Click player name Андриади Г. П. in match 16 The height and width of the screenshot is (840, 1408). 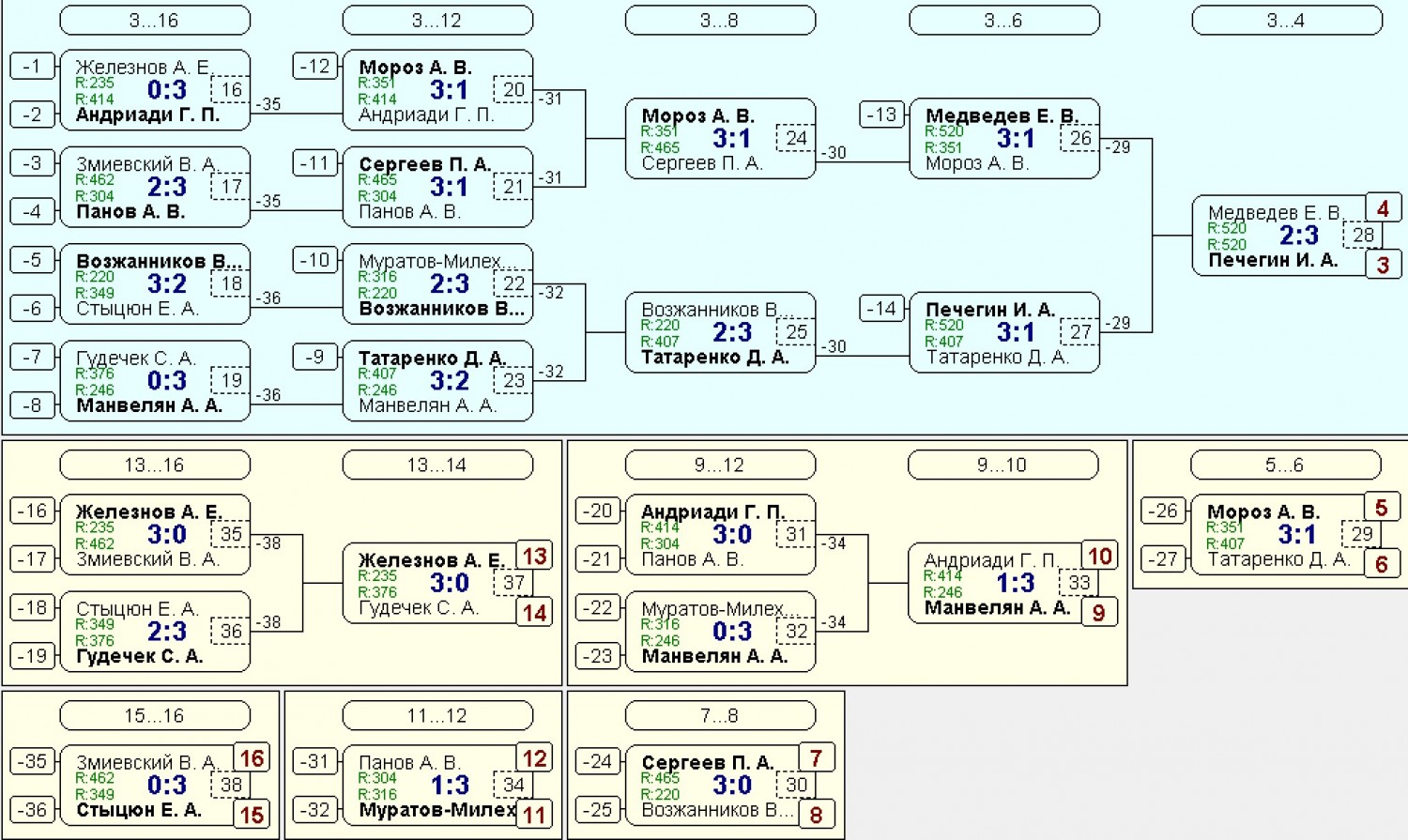point(148,115)
